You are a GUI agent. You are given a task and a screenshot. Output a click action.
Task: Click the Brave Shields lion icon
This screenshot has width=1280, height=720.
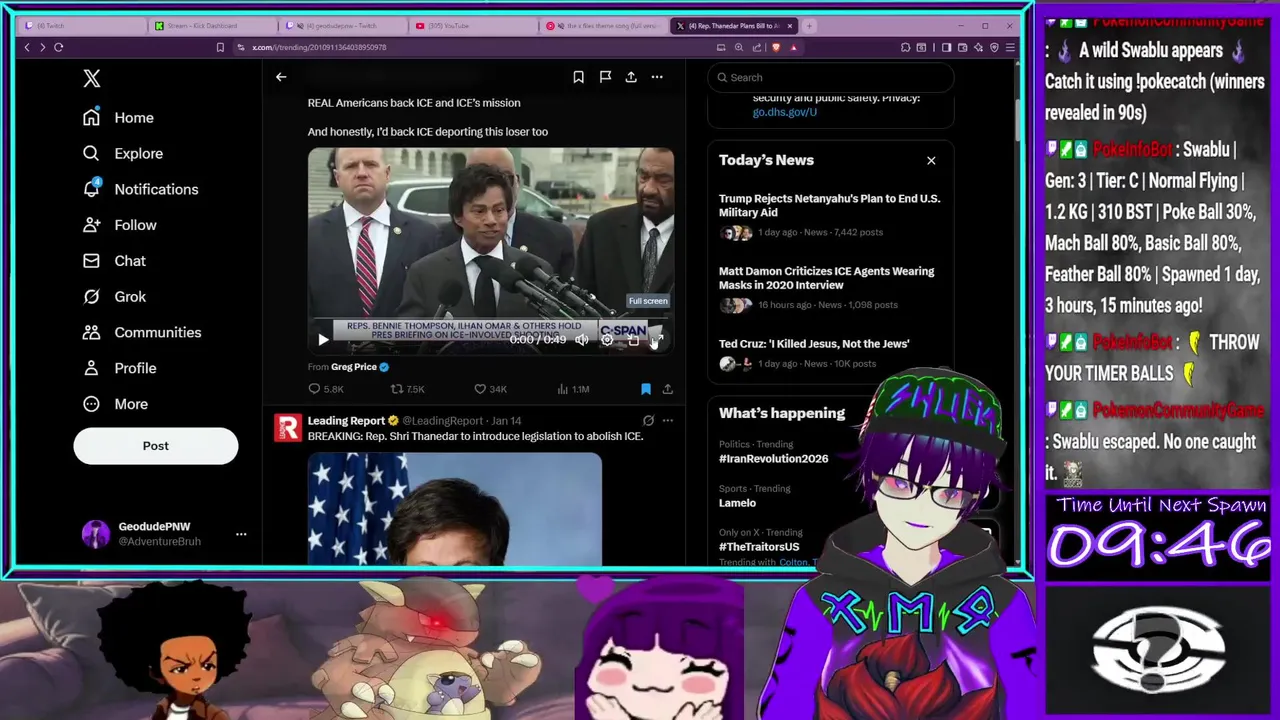pos(776,47)
